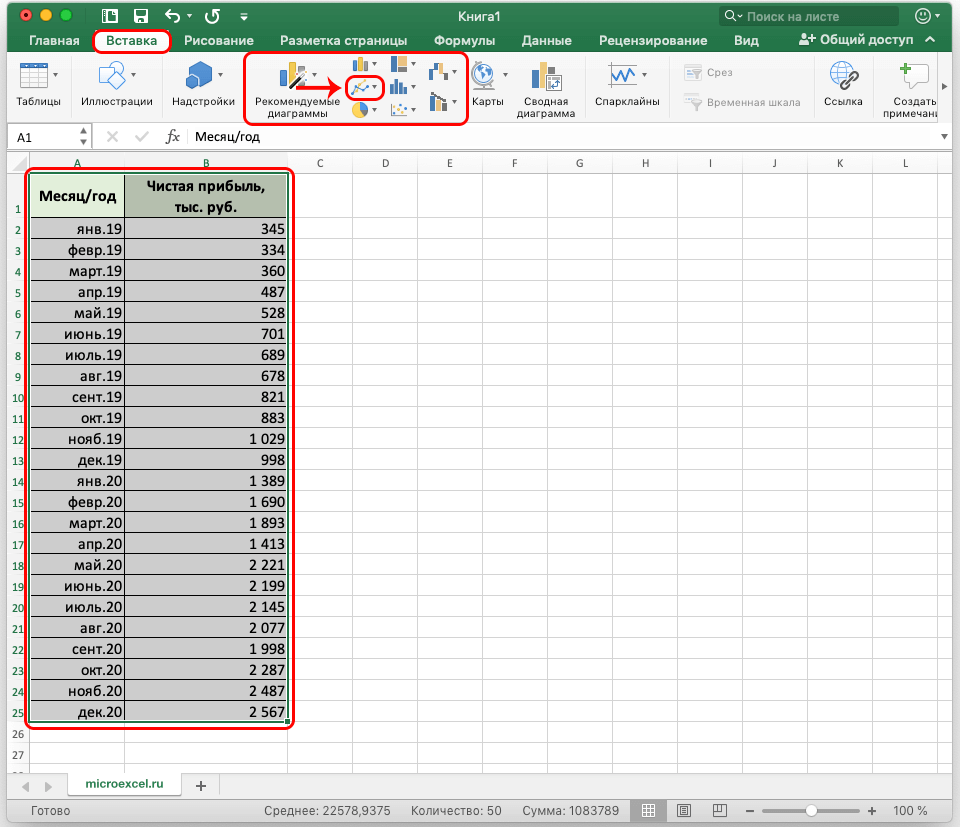Click the Общий доступ share button
Viewport: 960px width, 827px height.
click(x=856, y=40)
